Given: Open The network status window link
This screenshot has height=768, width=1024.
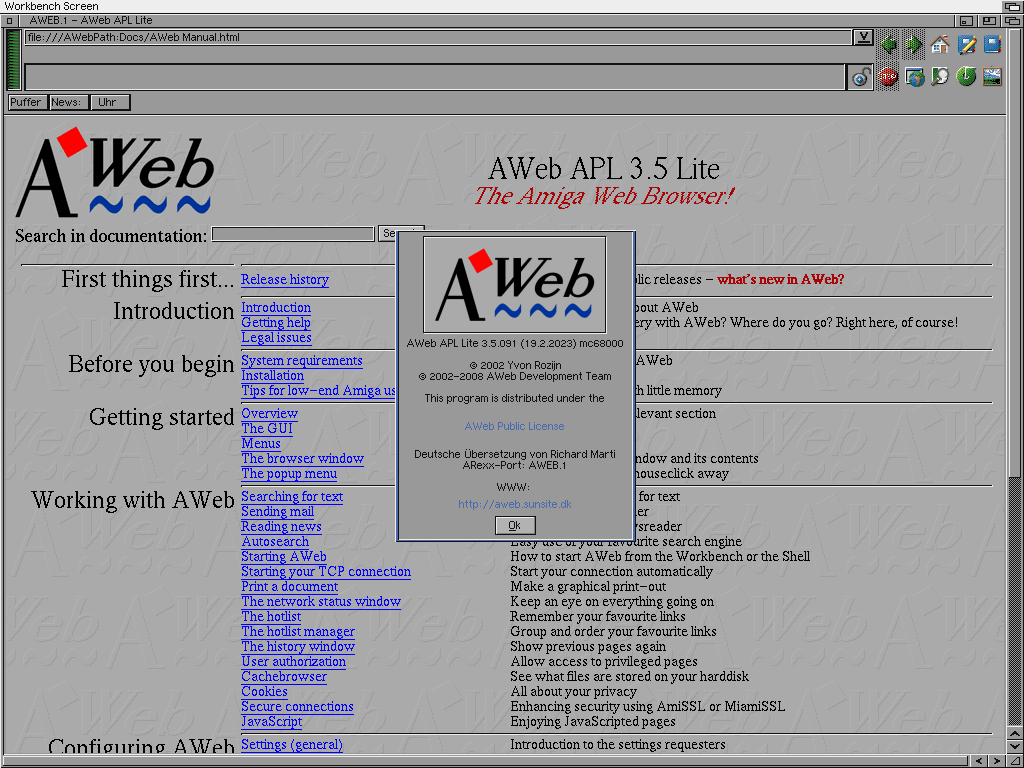Looking at the screenshot, I should click(x=321, y=601).
